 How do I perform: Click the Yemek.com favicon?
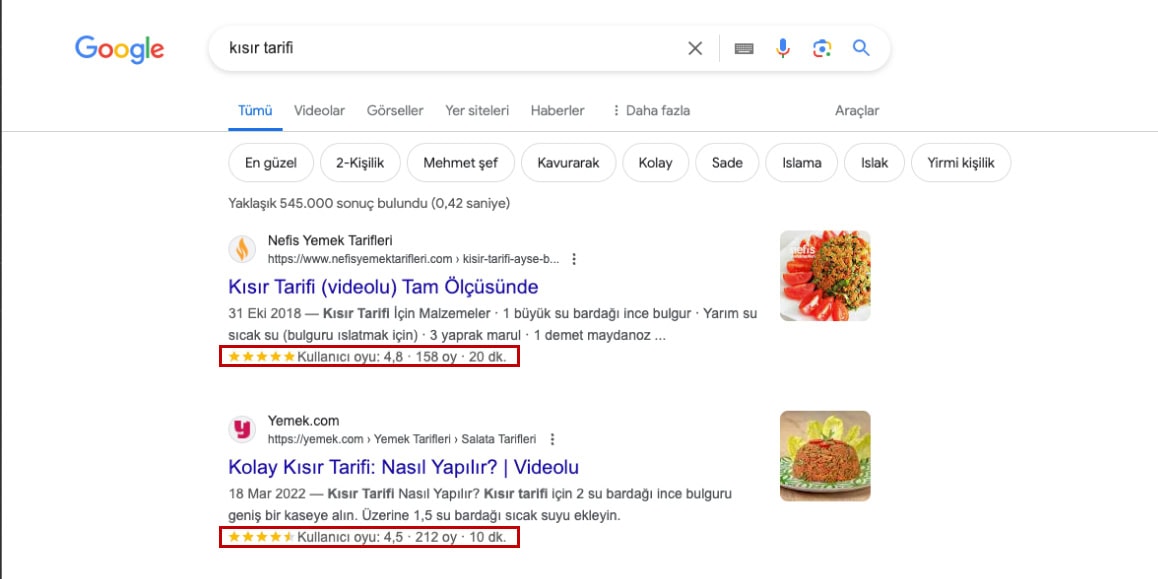[242, 429]
